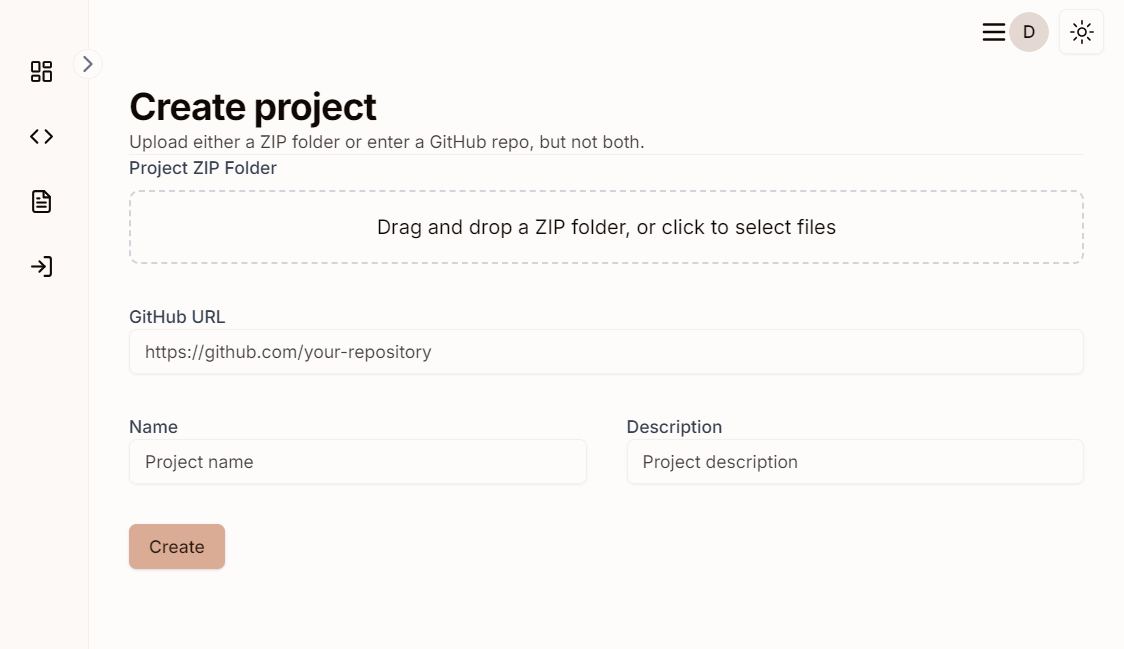Expand the sidebar using the chevron
1124x649 pixels.
[88, 64]
